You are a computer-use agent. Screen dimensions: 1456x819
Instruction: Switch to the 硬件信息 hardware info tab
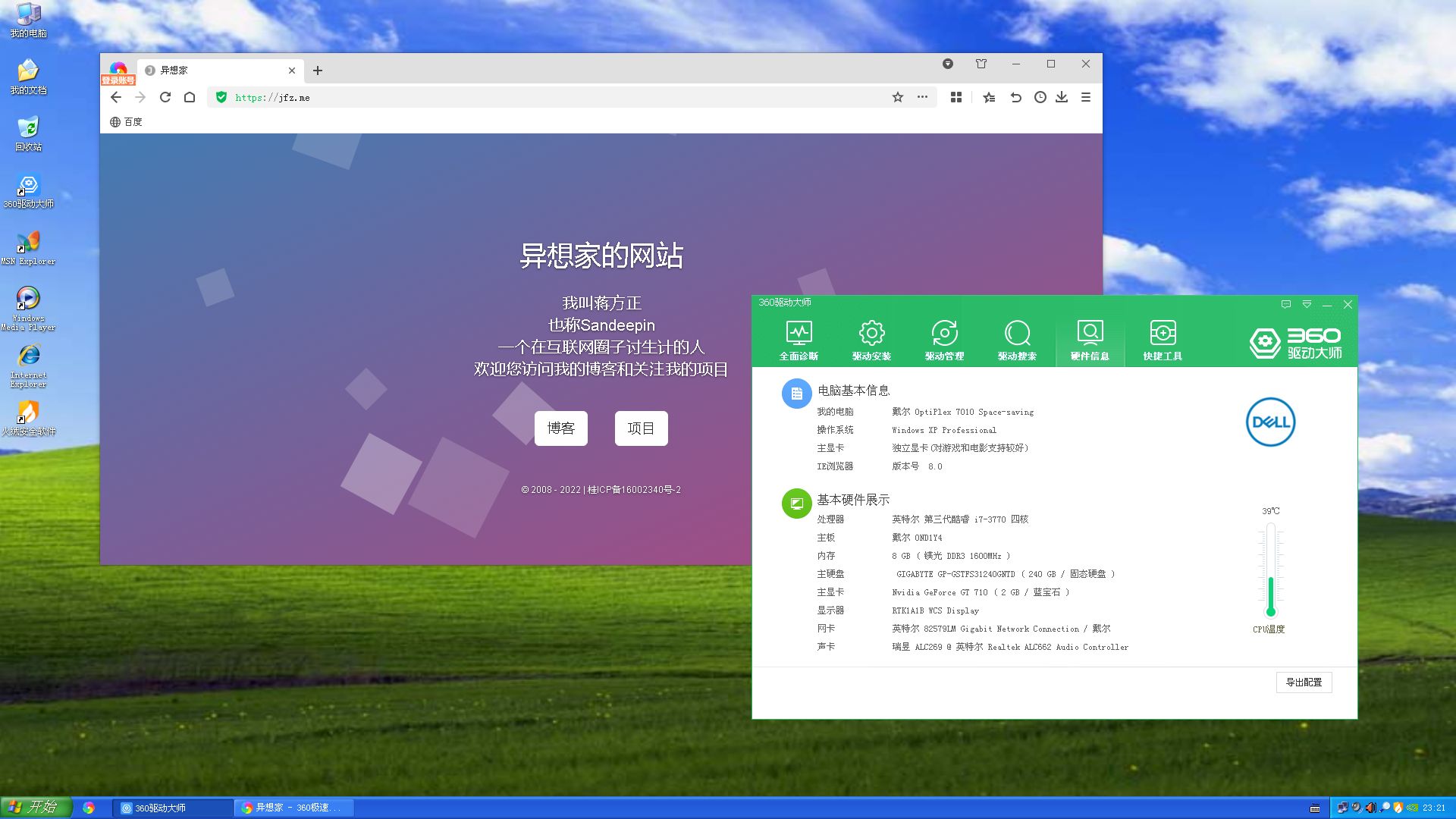point(1090,339)
